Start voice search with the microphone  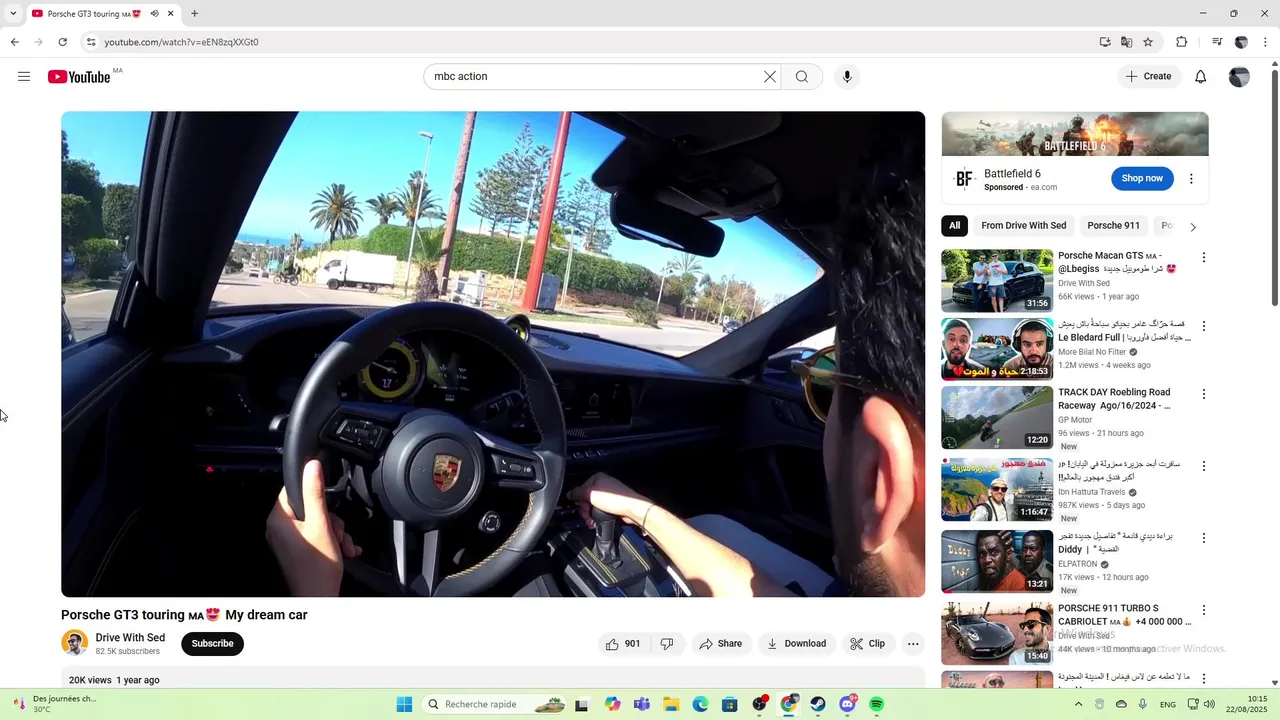[x=847, y=77]
